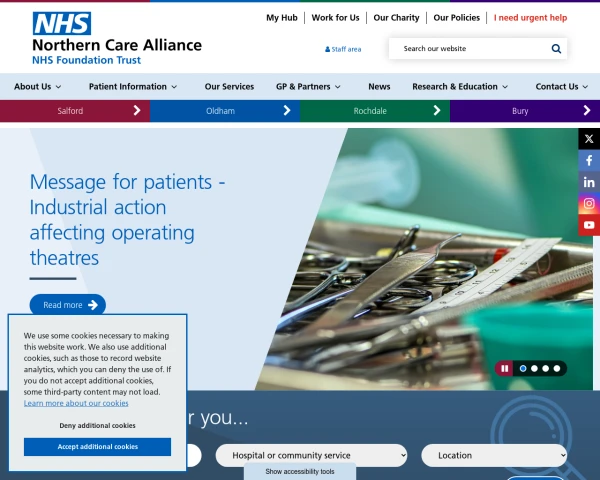Open Learn more about our cookies

76,403
